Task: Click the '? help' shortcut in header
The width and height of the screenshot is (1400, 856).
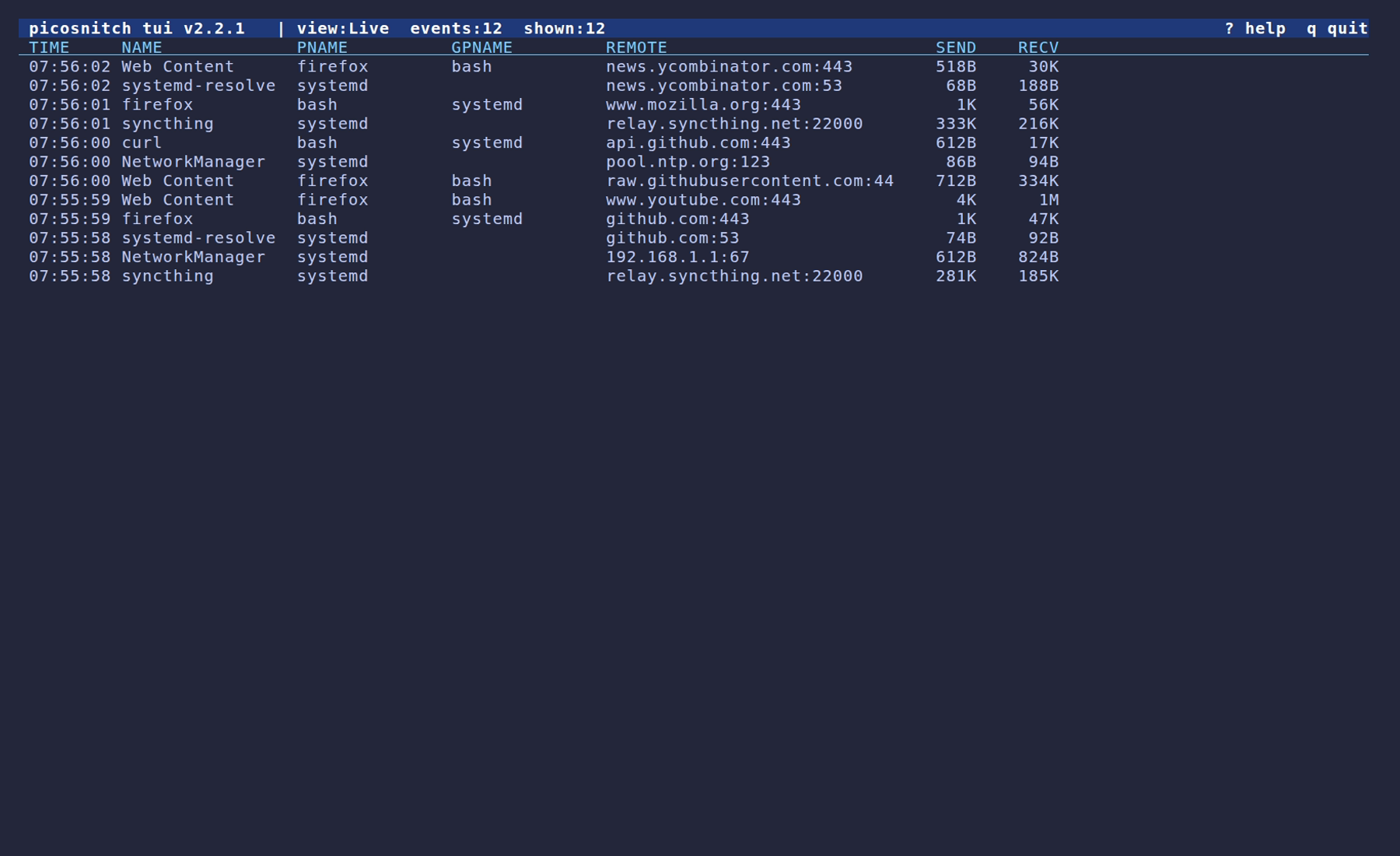Action: point(1255,29)
